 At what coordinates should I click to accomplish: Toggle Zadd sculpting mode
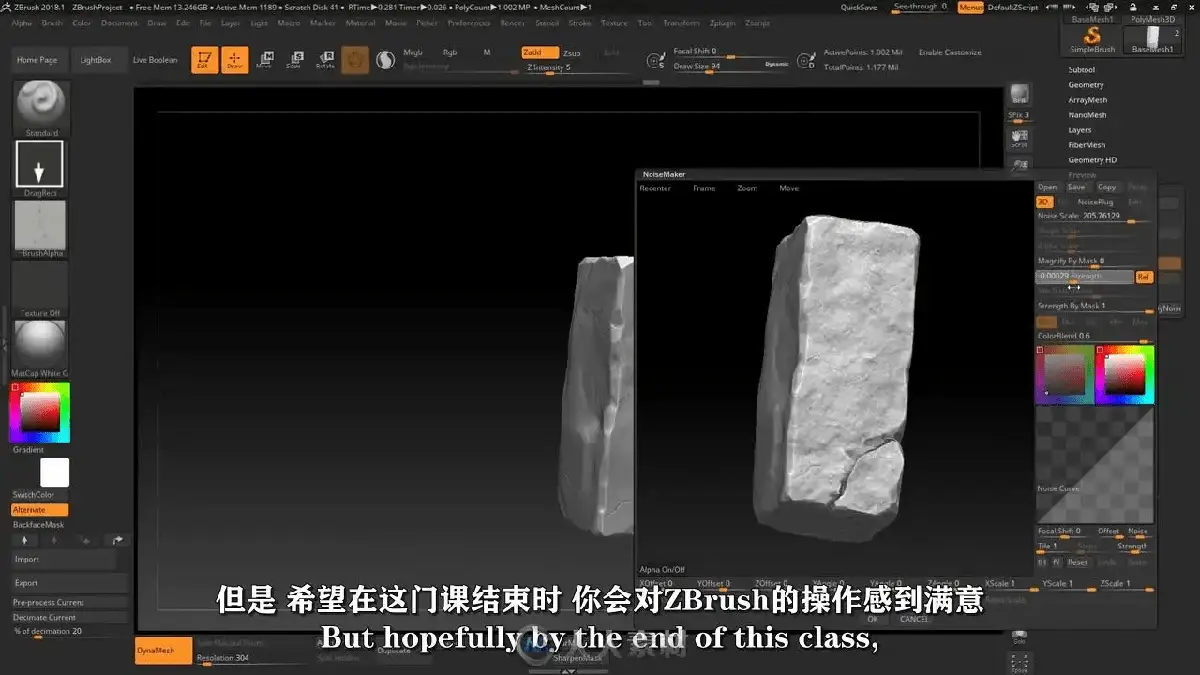539,52
